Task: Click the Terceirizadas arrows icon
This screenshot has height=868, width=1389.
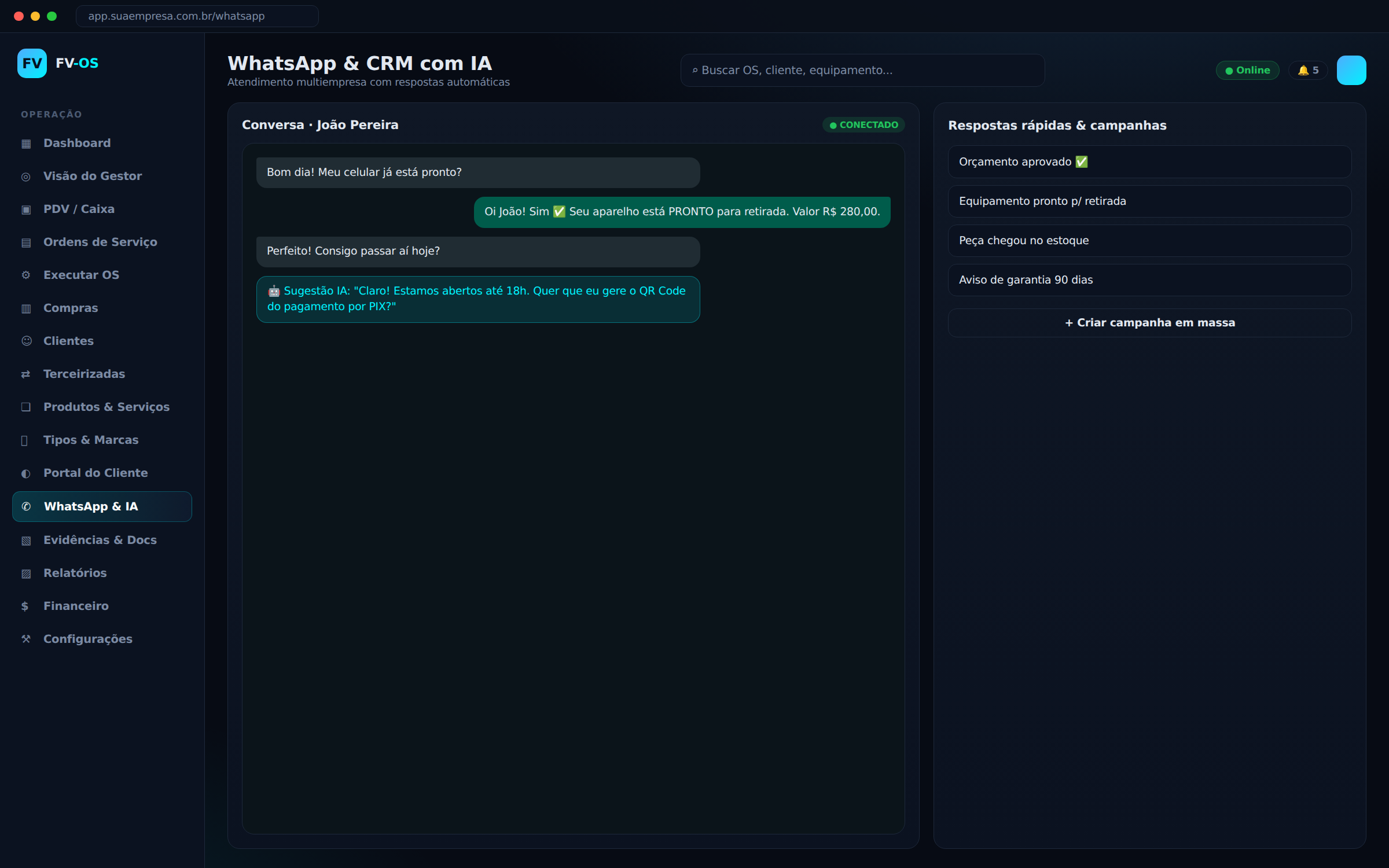Action: [x=26, y=374]
